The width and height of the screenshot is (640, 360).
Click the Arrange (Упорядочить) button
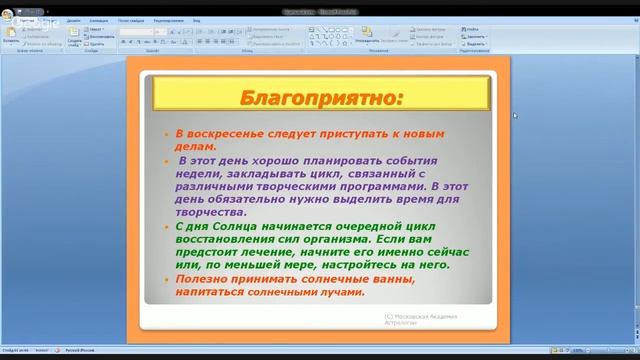pos(367,36)
